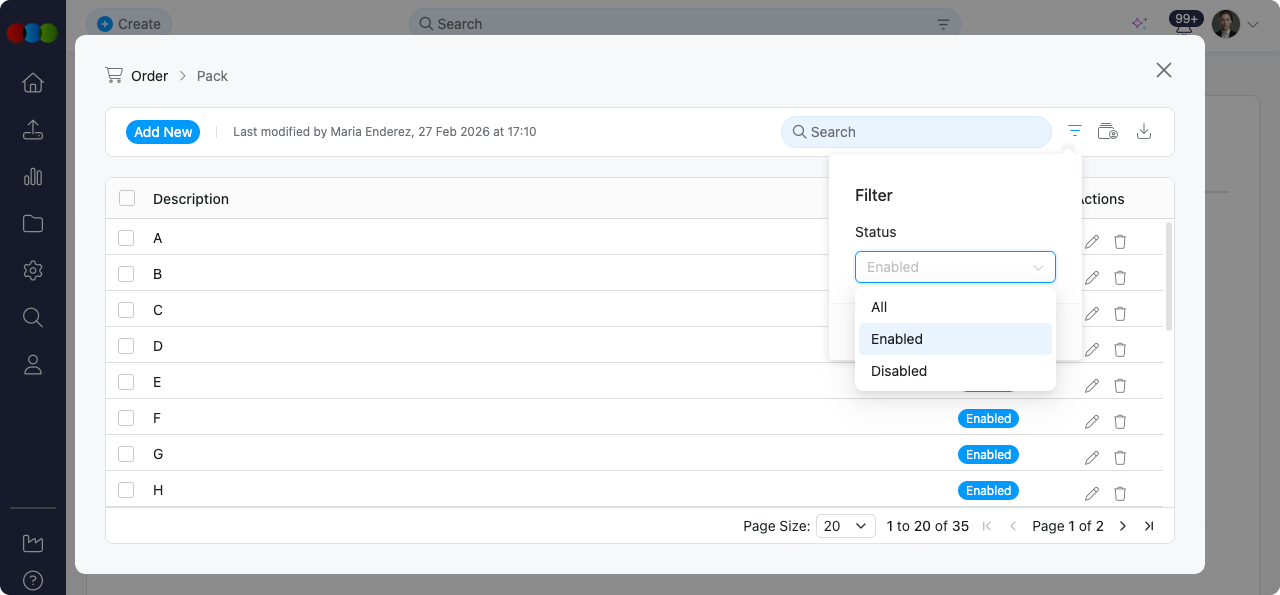Click the notifications bell with 99+ badge
Viewport: 1280px width, 595px height.
[1184, 25]
